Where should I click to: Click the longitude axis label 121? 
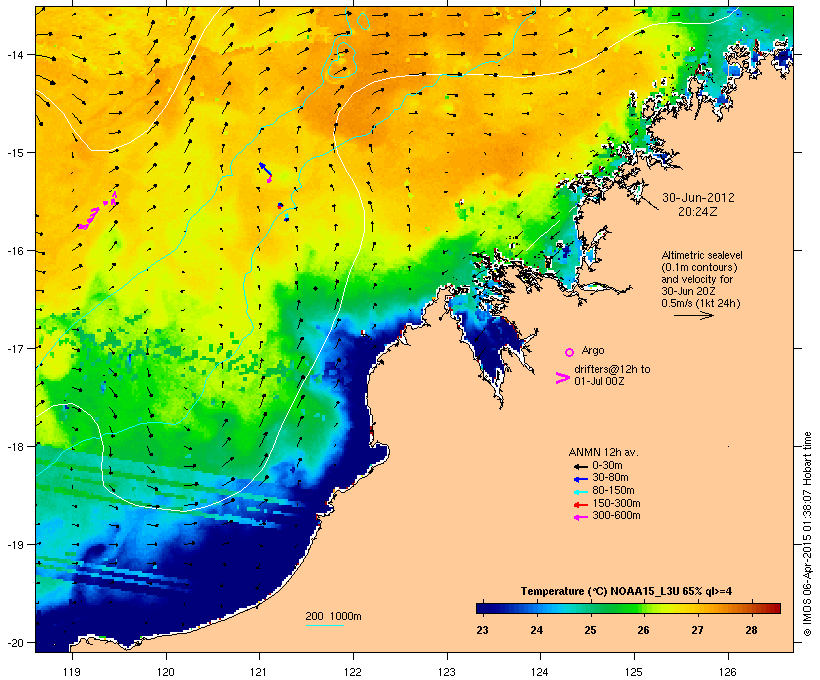pyautogui.click(x=259, y=672)
